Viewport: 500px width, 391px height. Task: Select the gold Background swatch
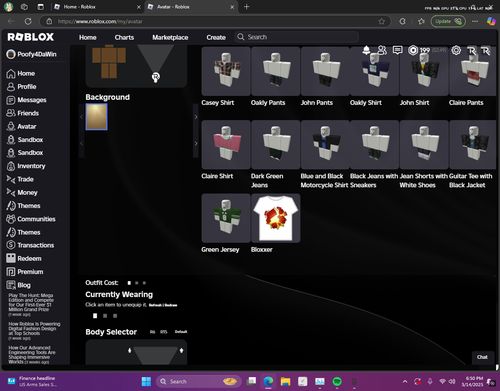[96, 117]
